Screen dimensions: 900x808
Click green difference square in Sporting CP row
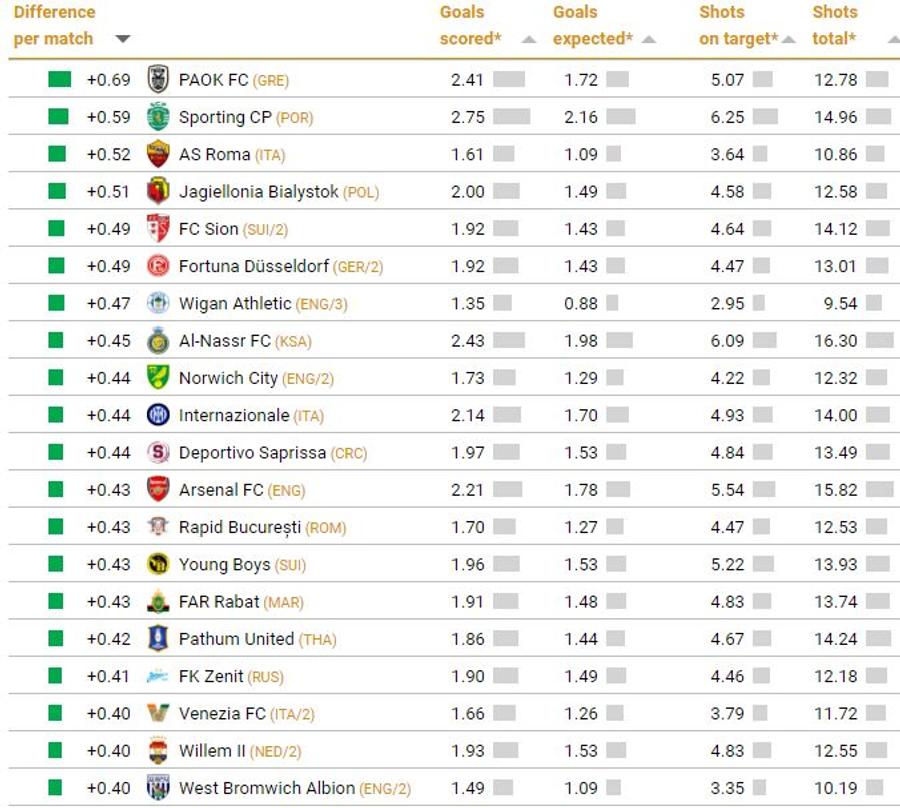(x=59, y=116)
